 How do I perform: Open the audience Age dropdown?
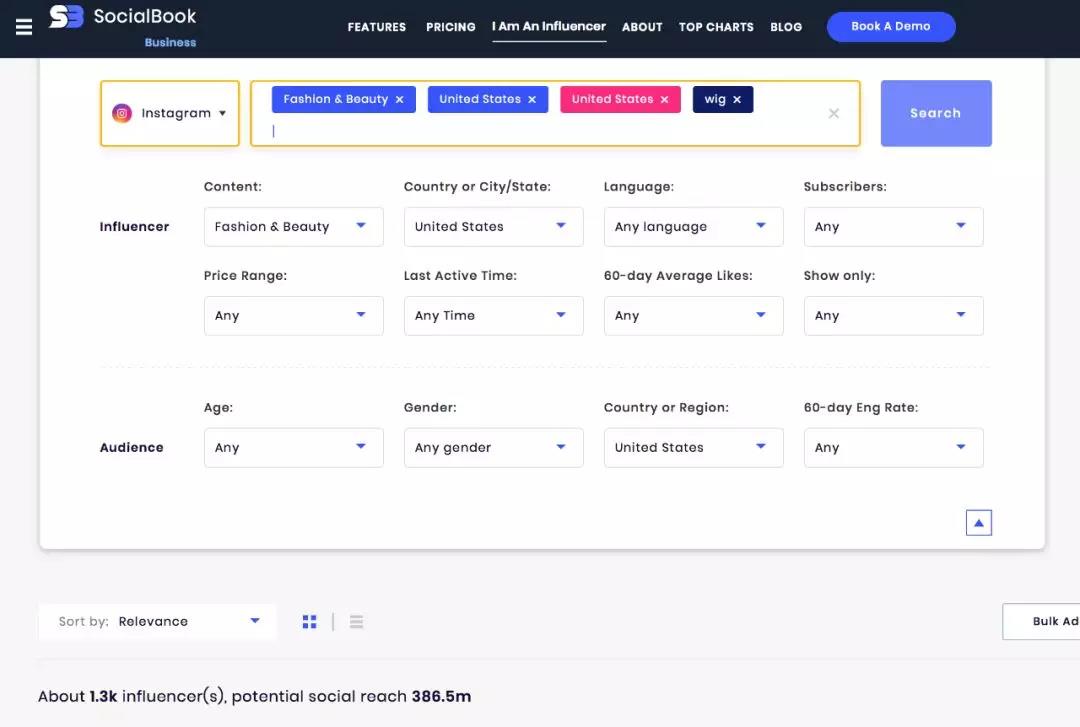click(x=293, y=447)
